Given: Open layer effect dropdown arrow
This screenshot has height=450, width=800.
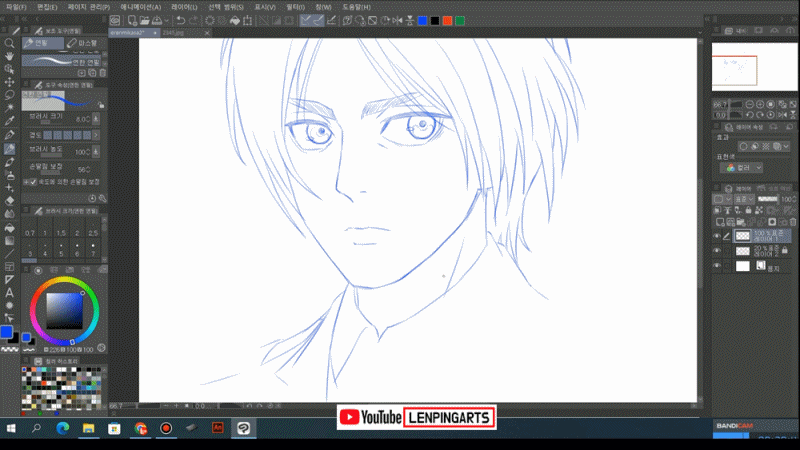Looking at the screenshot, I should tap(786, 146).
